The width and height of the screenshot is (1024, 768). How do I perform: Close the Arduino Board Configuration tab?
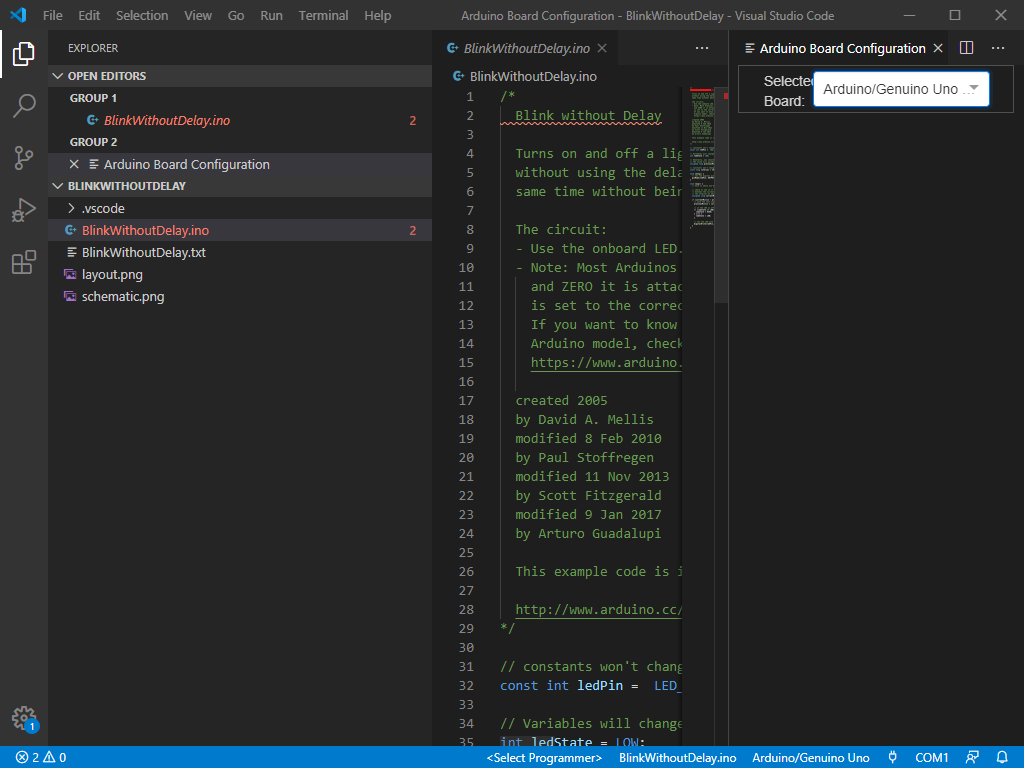coord(938,48)
